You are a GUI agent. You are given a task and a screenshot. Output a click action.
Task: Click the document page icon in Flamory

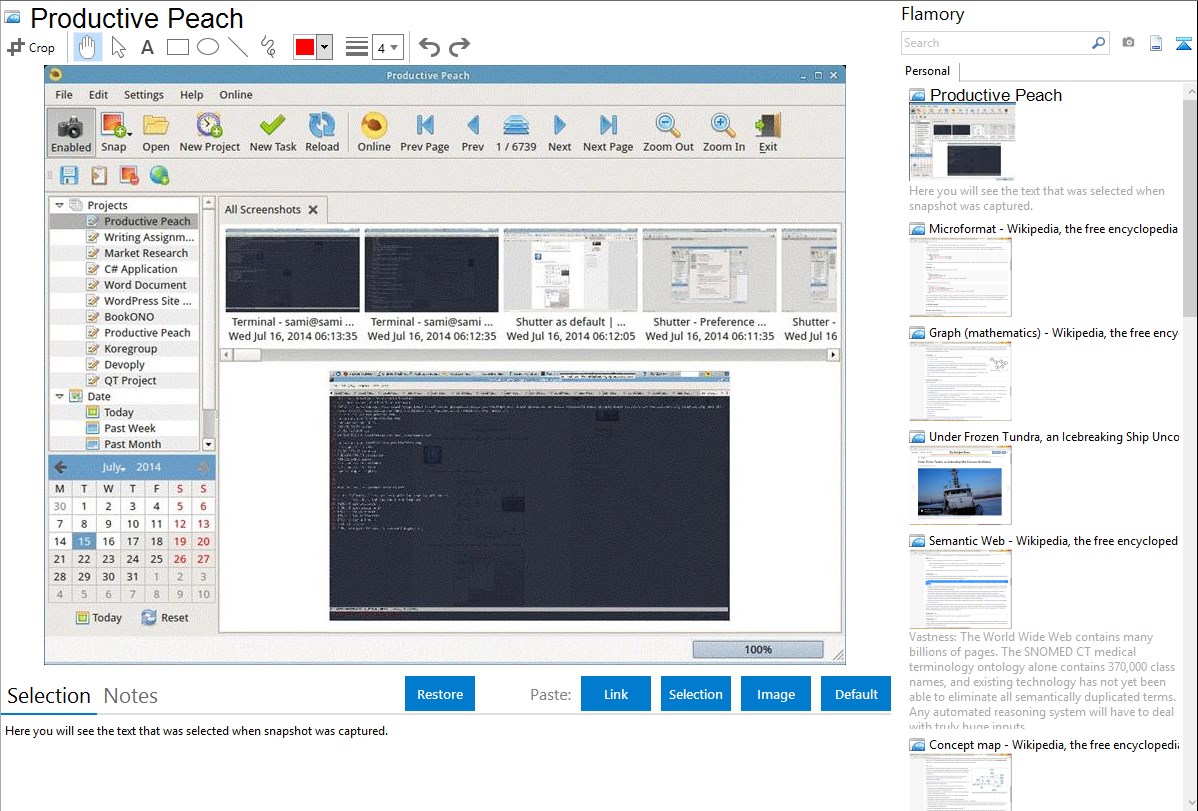click(1156, 43)
